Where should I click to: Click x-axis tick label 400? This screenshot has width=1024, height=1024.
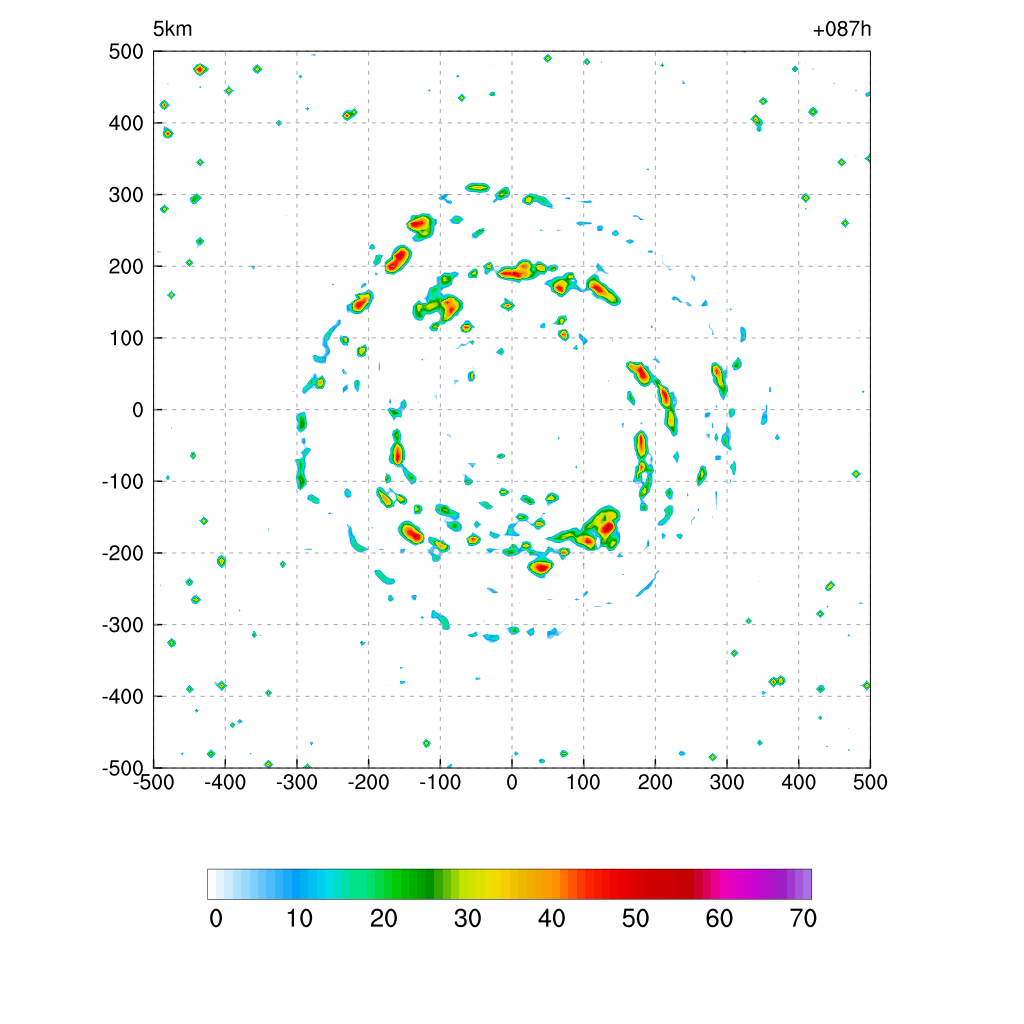[x=799, y=782]
